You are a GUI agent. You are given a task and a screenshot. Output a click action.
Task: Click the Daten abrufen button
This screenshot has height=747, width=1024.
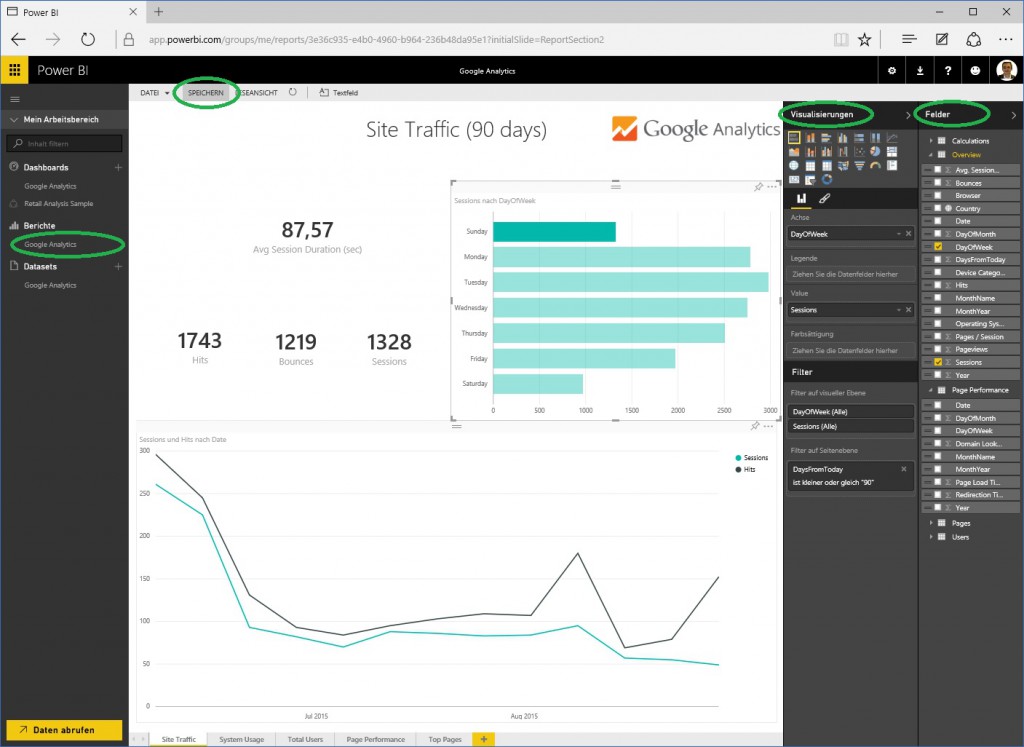coord(64,730)
